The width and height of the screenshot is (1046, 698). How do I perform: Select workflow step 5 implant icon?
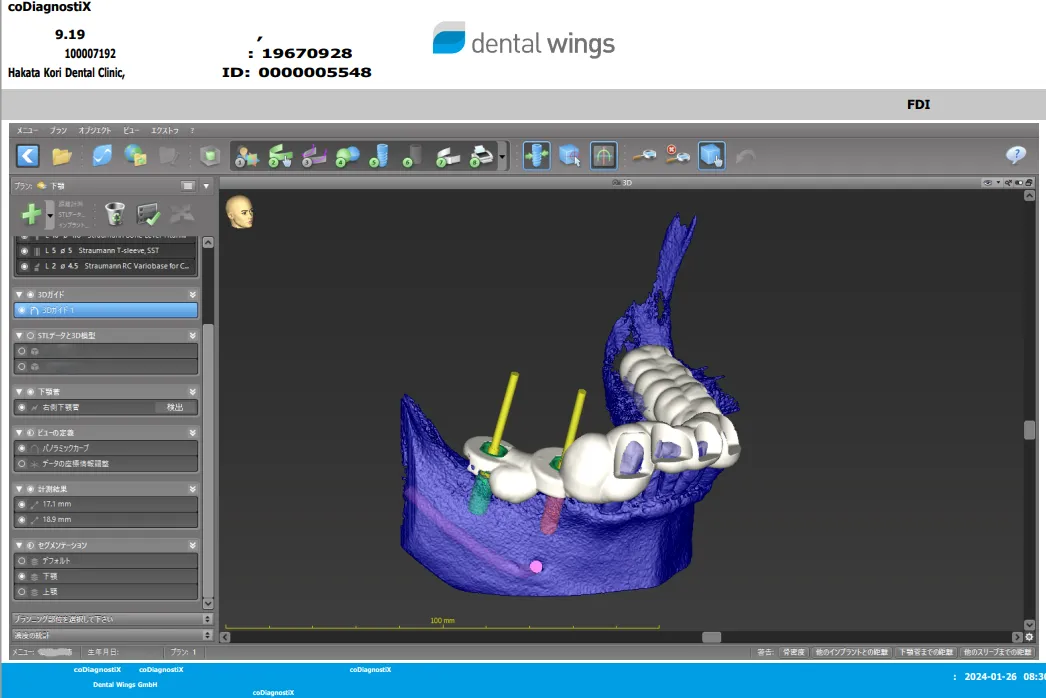(379, 156)
